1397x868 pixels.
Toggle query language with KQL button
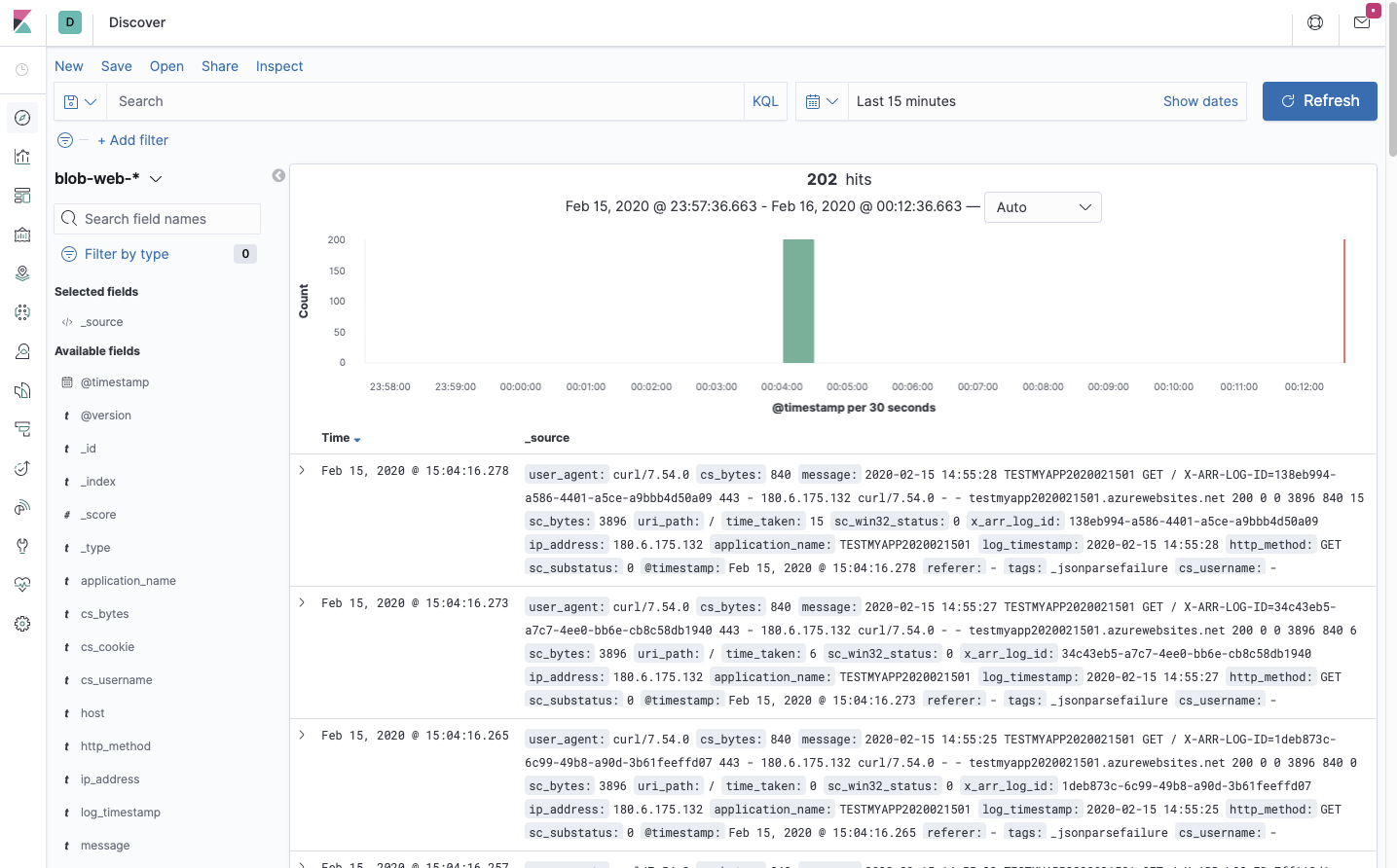pos(765,101)
